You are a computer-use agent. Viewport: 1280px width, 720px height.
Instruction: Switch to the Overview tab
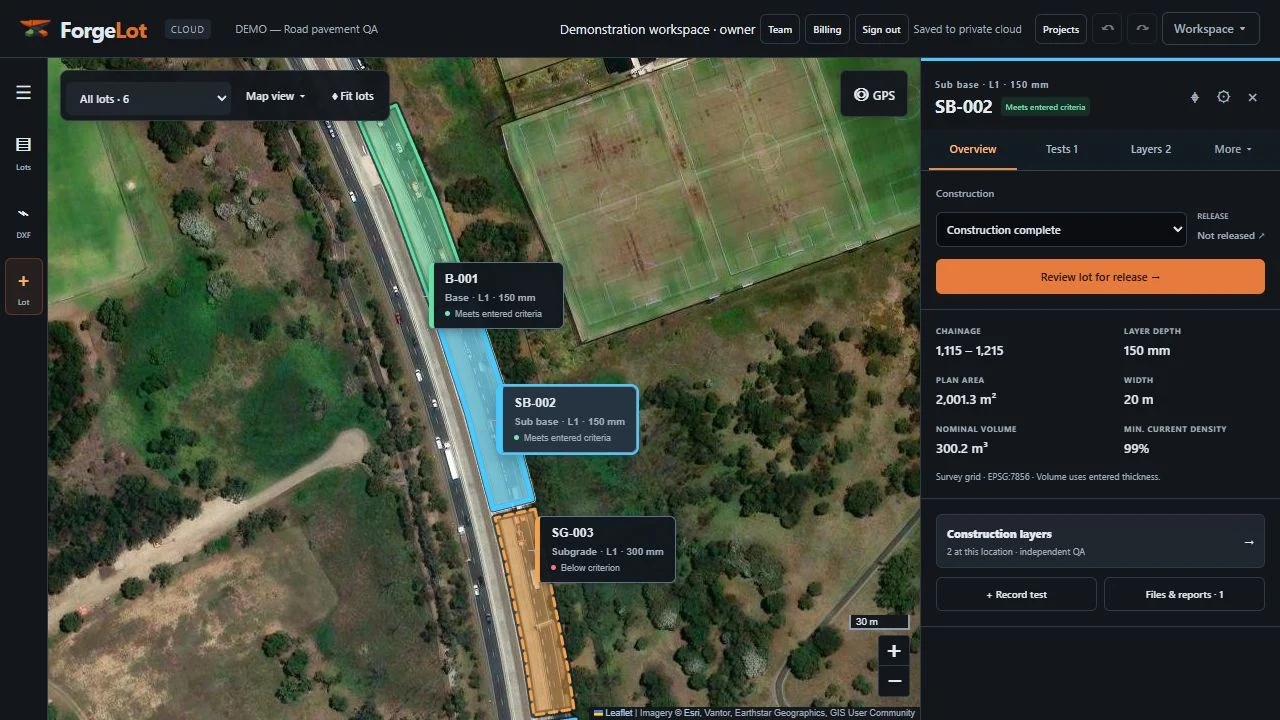pyautogui.click(x=972, y=149)
